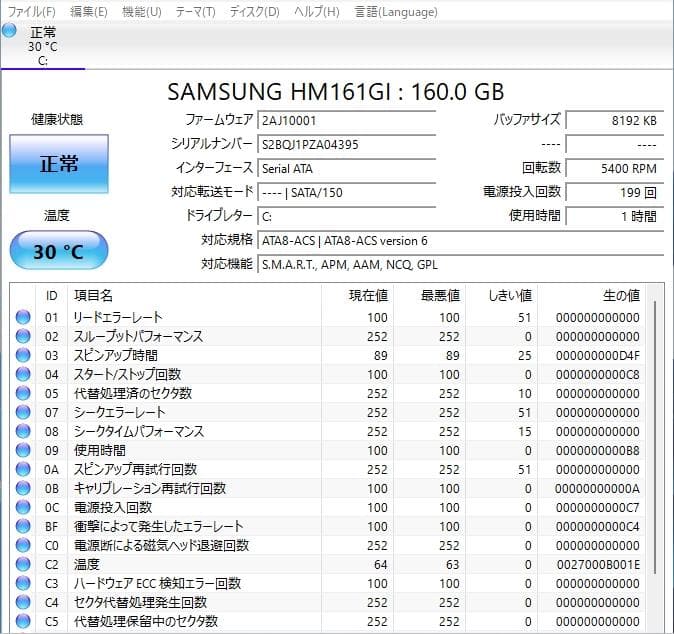
Task: Select raw value 000000000C7
Action: click(x=597, y=508)
